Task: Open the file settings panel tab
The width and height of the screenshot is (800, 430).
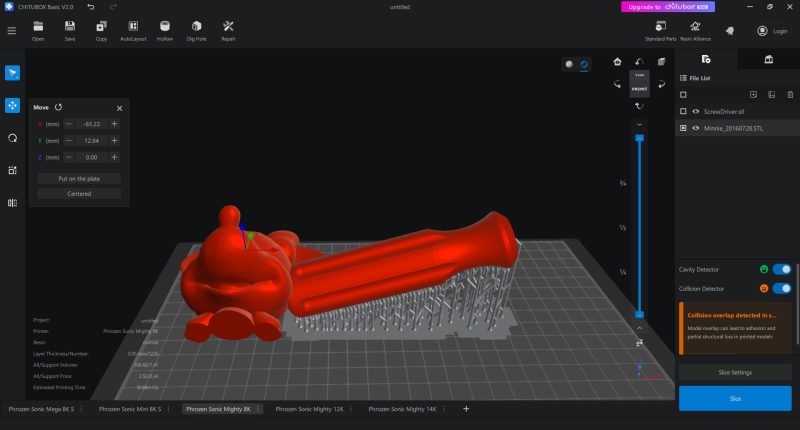Action: coord(706,59)
